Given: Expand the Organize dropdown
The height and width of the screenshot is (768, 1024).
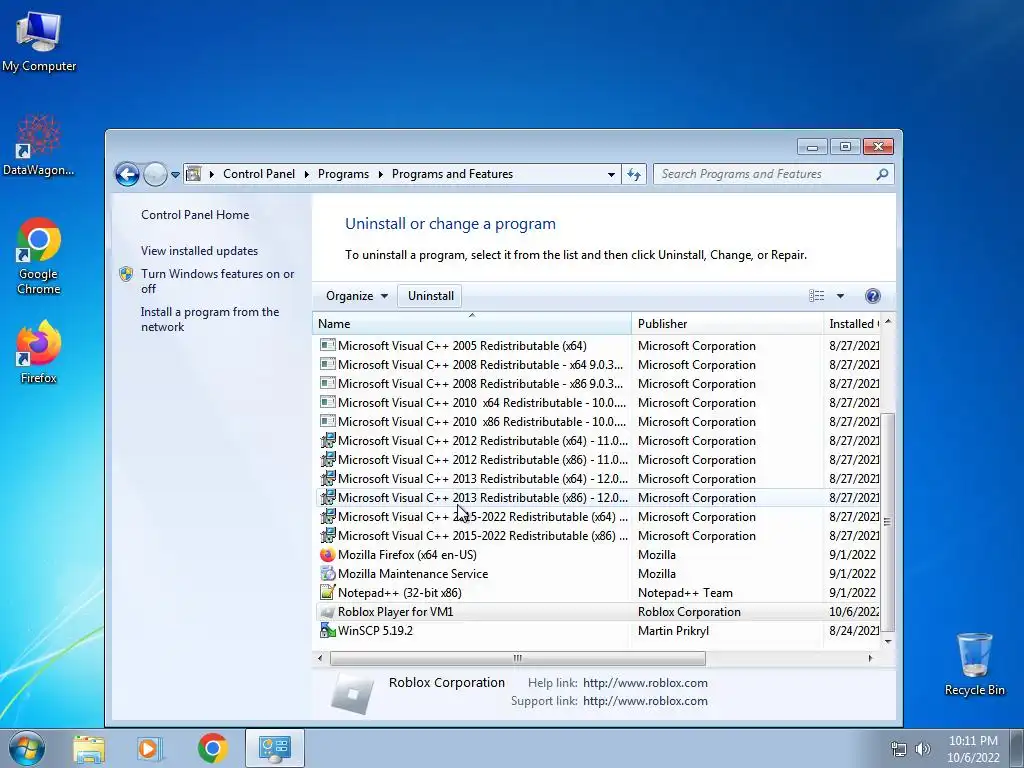Looking at the screenshot, I should tap(357, 296).
